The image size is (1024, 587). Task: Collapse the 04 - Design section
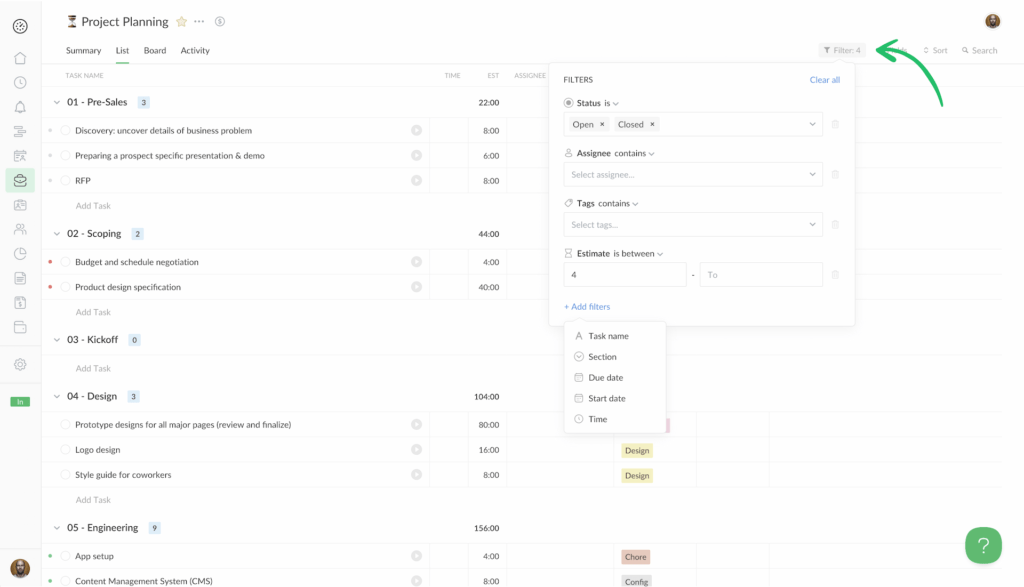coord(57,396)
